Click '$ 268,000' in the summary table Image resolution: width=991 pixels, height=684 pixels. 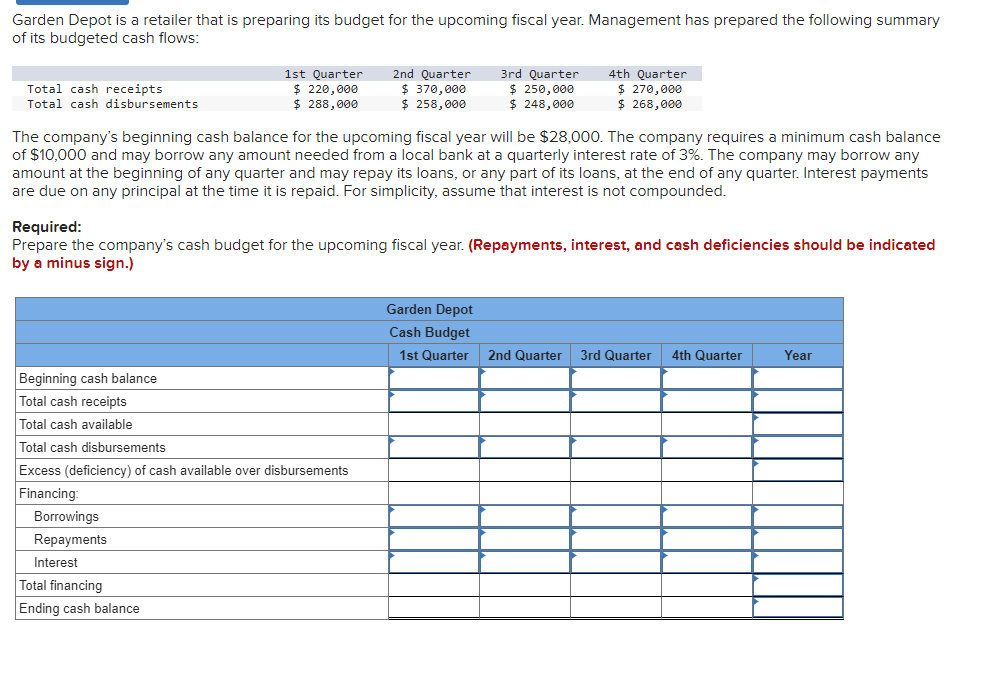pyautogui.click(x=650, y=104)
